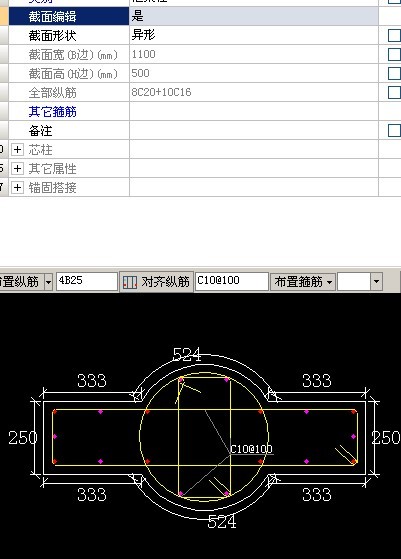Open the 布置箍筋 dropdown arrow
This screenshot has height=559, width=401.
[x=330, y=282]
